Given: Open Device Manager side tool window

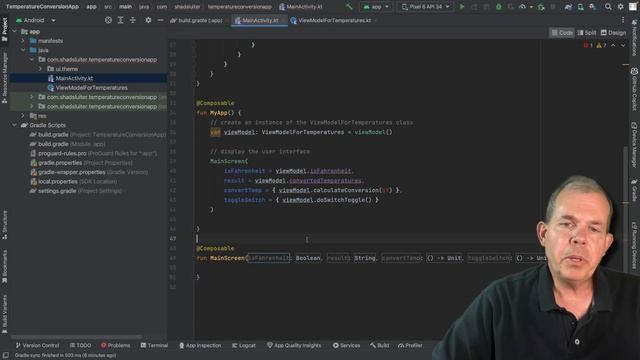Looking at the screenshot, I should pyautogui.click(x=634, y=145).
